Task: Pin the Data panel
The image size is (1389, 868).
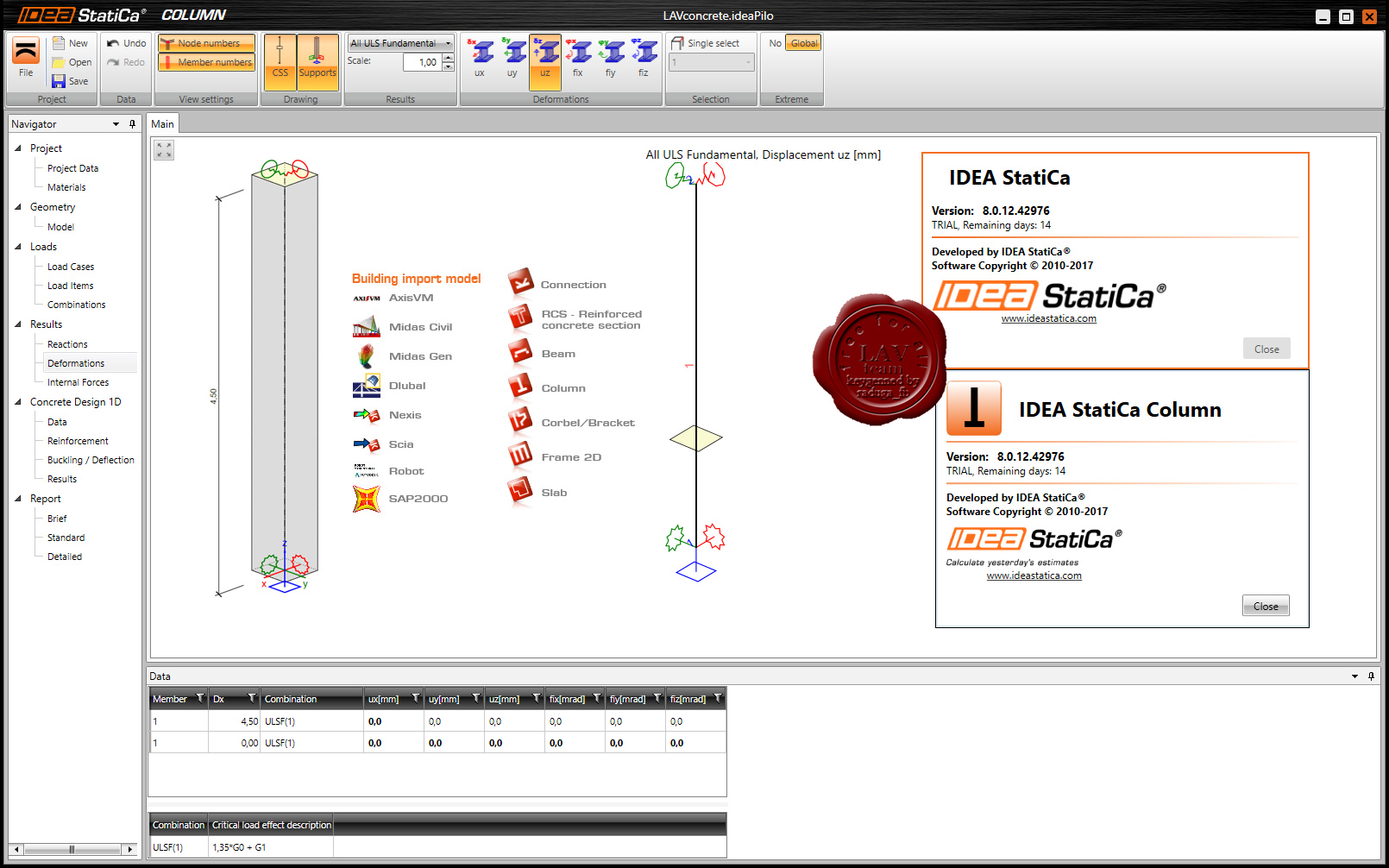Action: 1371,676
